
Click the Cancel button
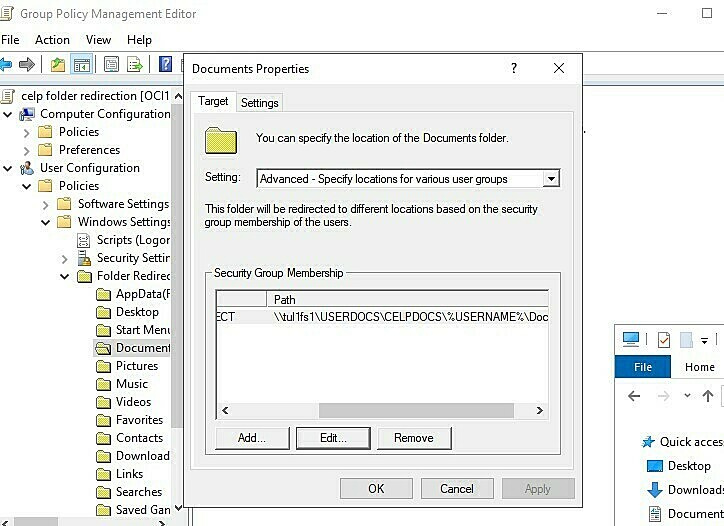coord(457,489)
